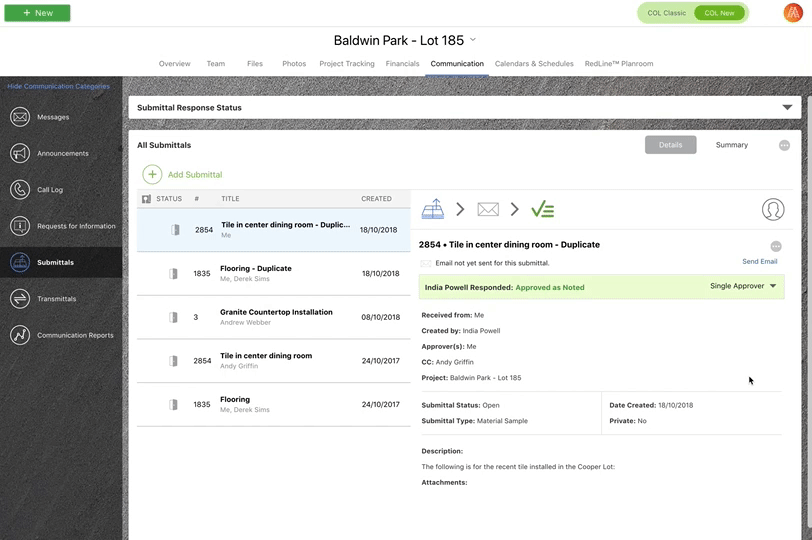Open the project name dropdown chevron

coord(473,40)
